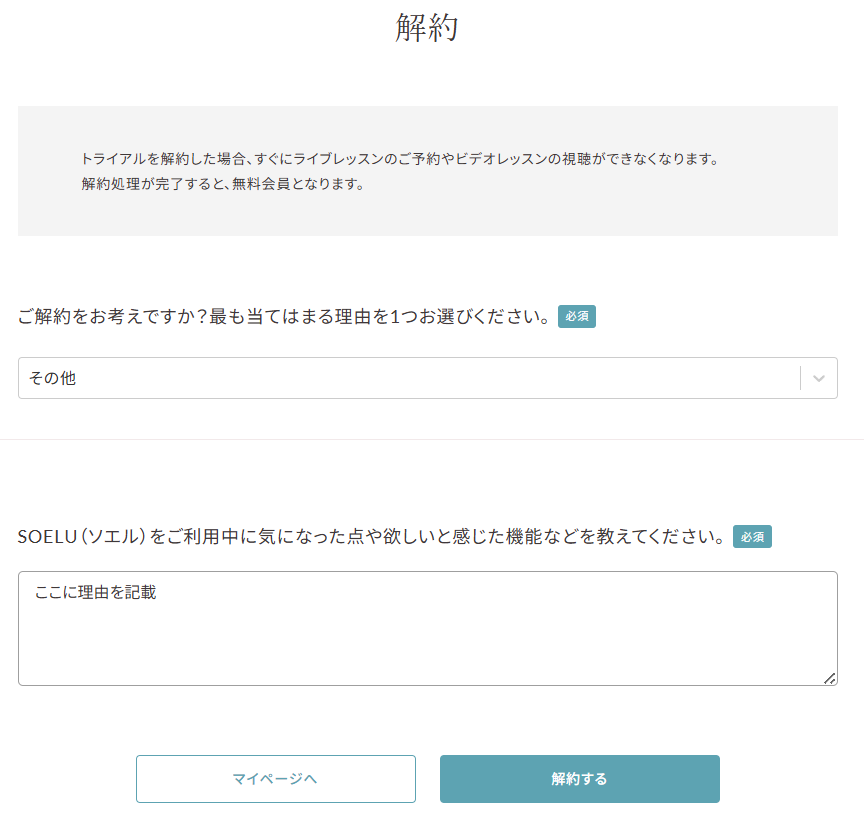Focus the feedback textarea

[x=427, y=630]
